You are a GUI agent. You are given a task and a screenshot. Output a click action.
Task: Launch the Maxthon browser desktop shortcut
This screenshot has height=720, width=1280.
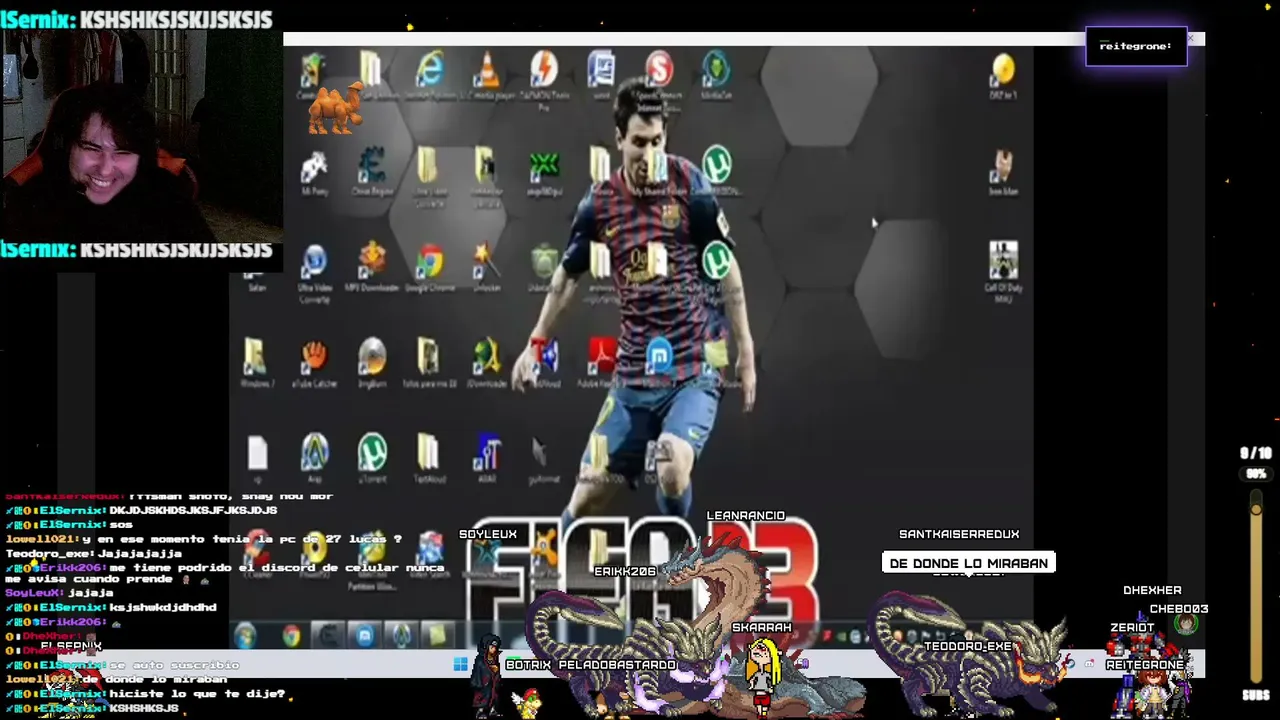coord(659,356)
